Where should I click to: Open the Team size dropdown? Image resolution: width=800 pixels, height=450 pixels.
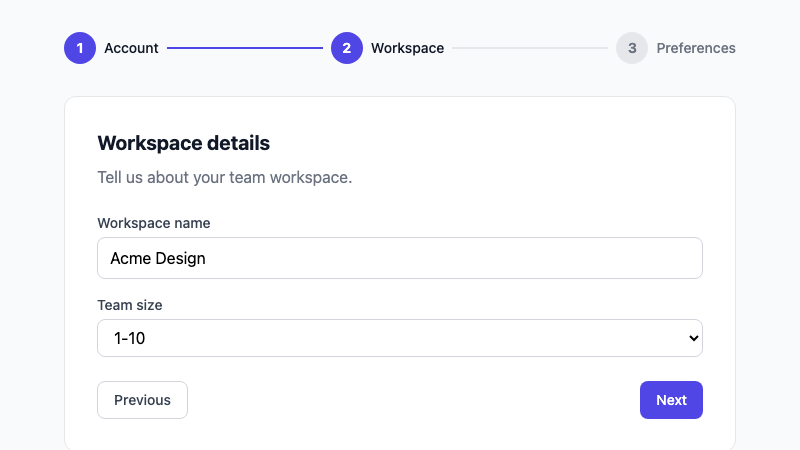tap(400, 338)
